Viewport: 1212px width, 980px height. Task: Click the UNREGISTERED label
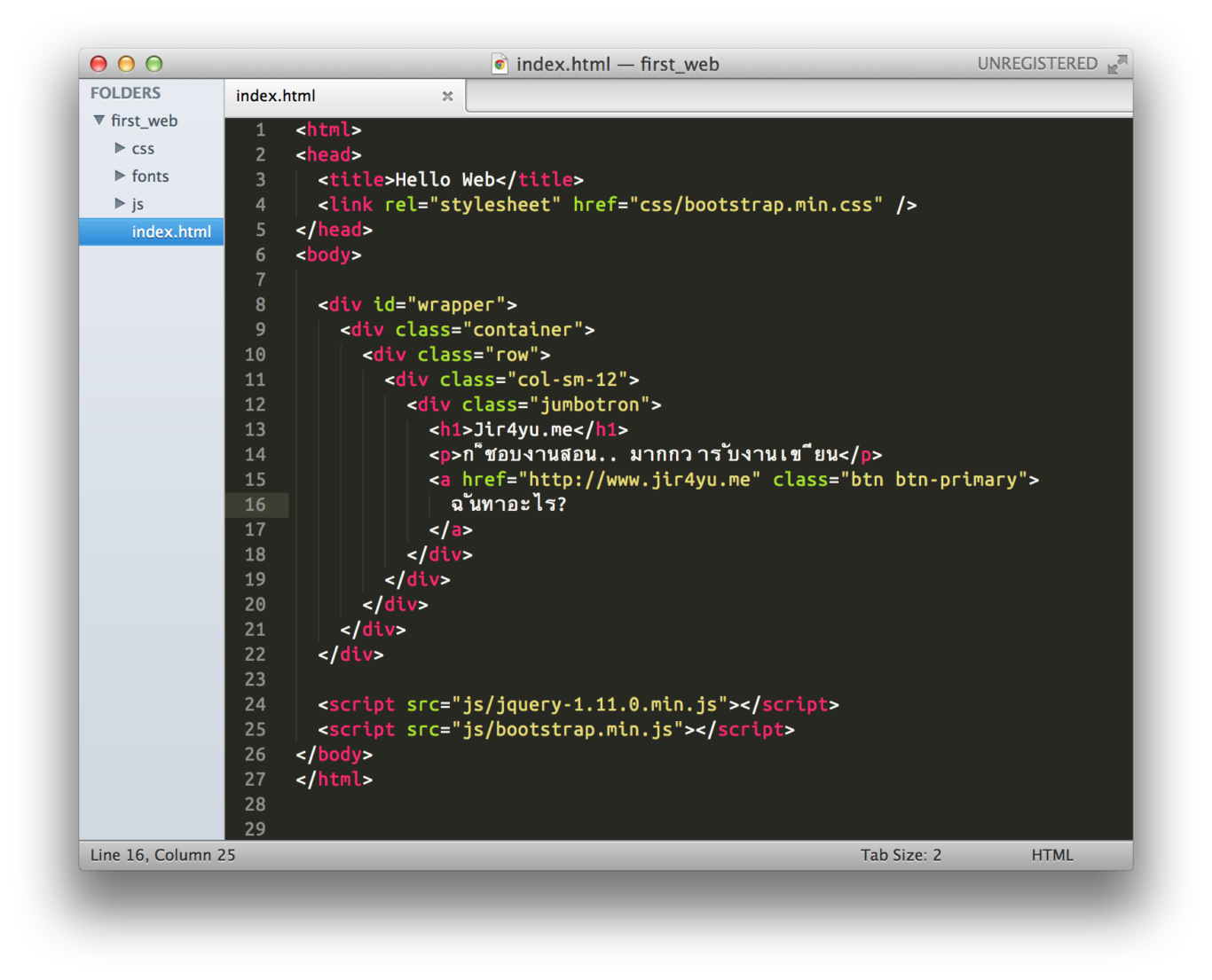click(x=1037, y=64)
